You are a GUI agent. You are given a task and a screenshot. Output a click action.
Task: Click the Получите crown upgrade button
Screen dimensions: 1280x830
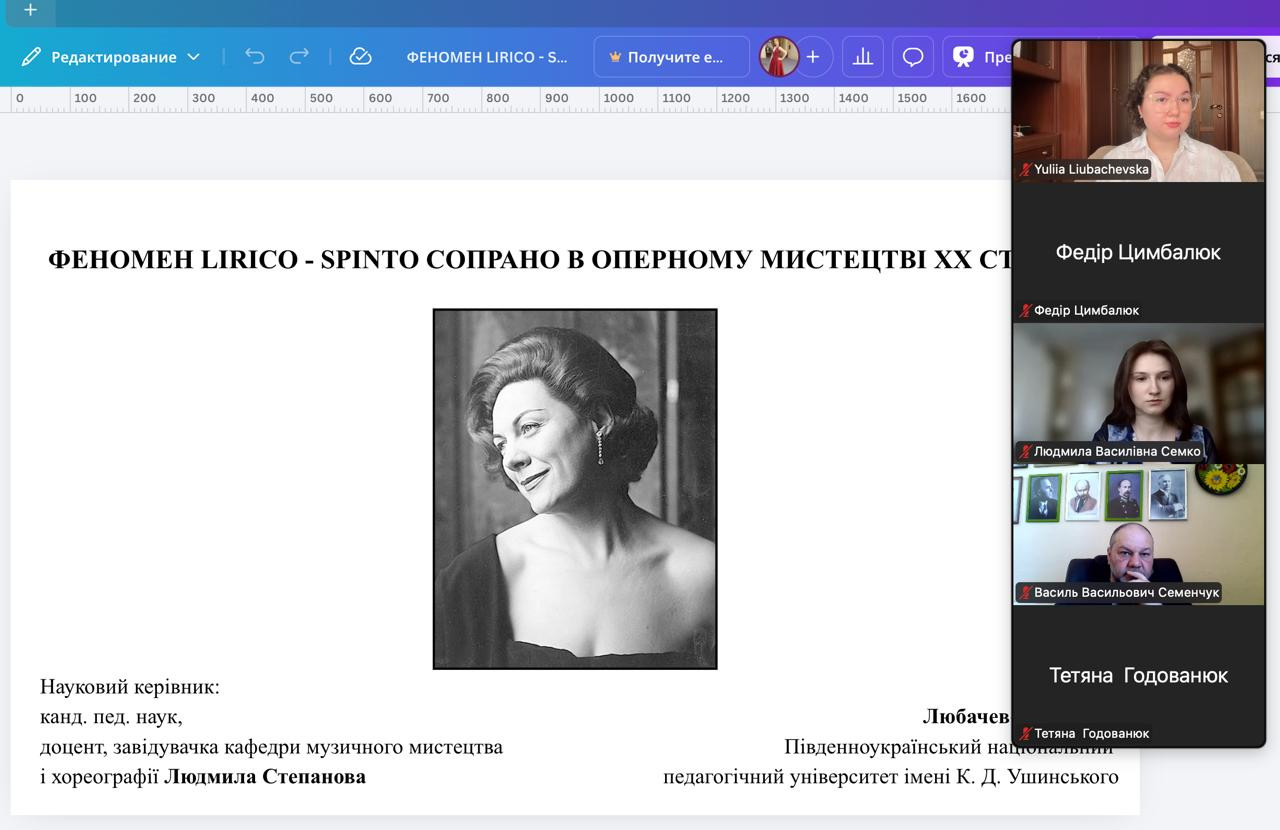(671, 57)
